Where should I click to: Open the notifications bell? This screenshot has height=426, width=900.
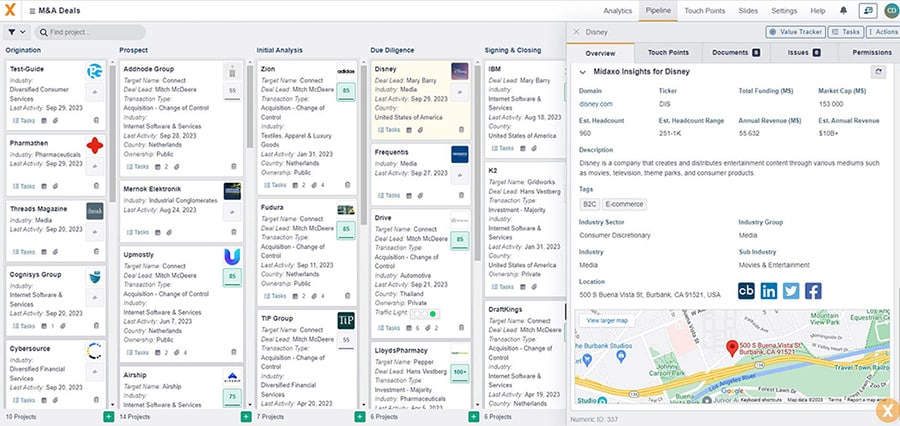click(x=843, y=11)
